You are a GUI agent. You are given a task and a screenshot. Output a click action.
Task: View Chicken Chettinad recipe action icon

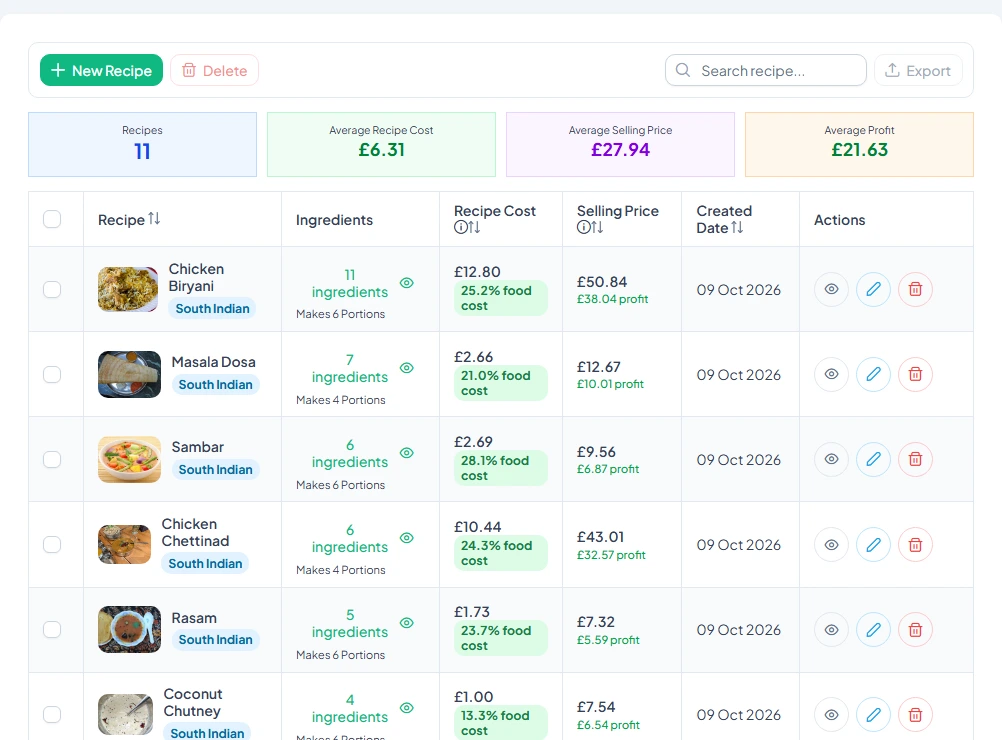tap(831, 544)
